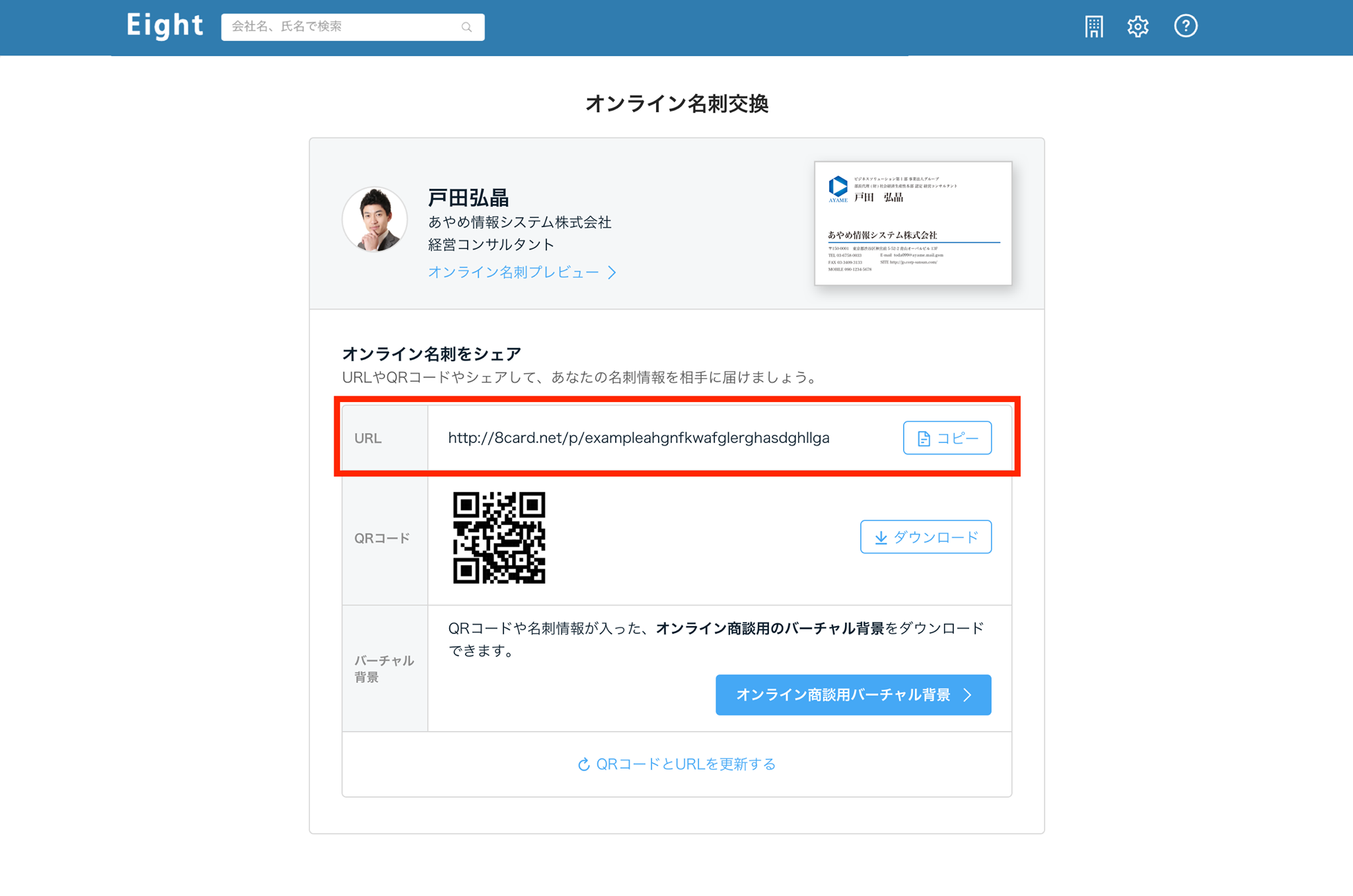Click the 8card.net URL text
1353x896 pixels.
coord(639,438)
